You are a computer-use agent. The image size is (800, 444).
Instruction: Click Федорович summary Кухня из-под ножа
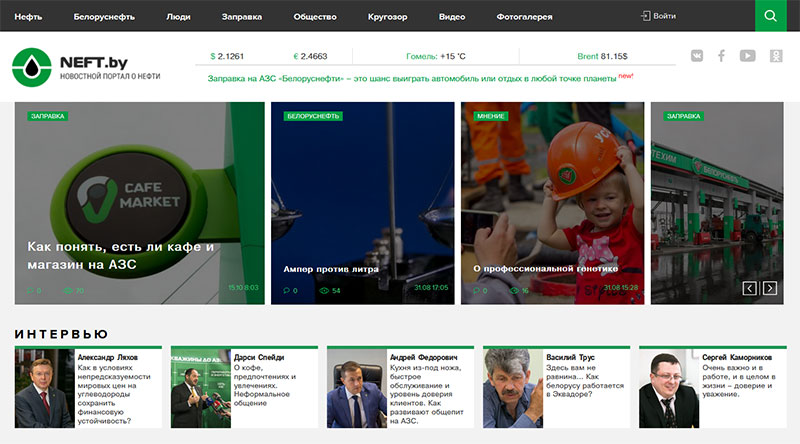(x=427, y=394)
